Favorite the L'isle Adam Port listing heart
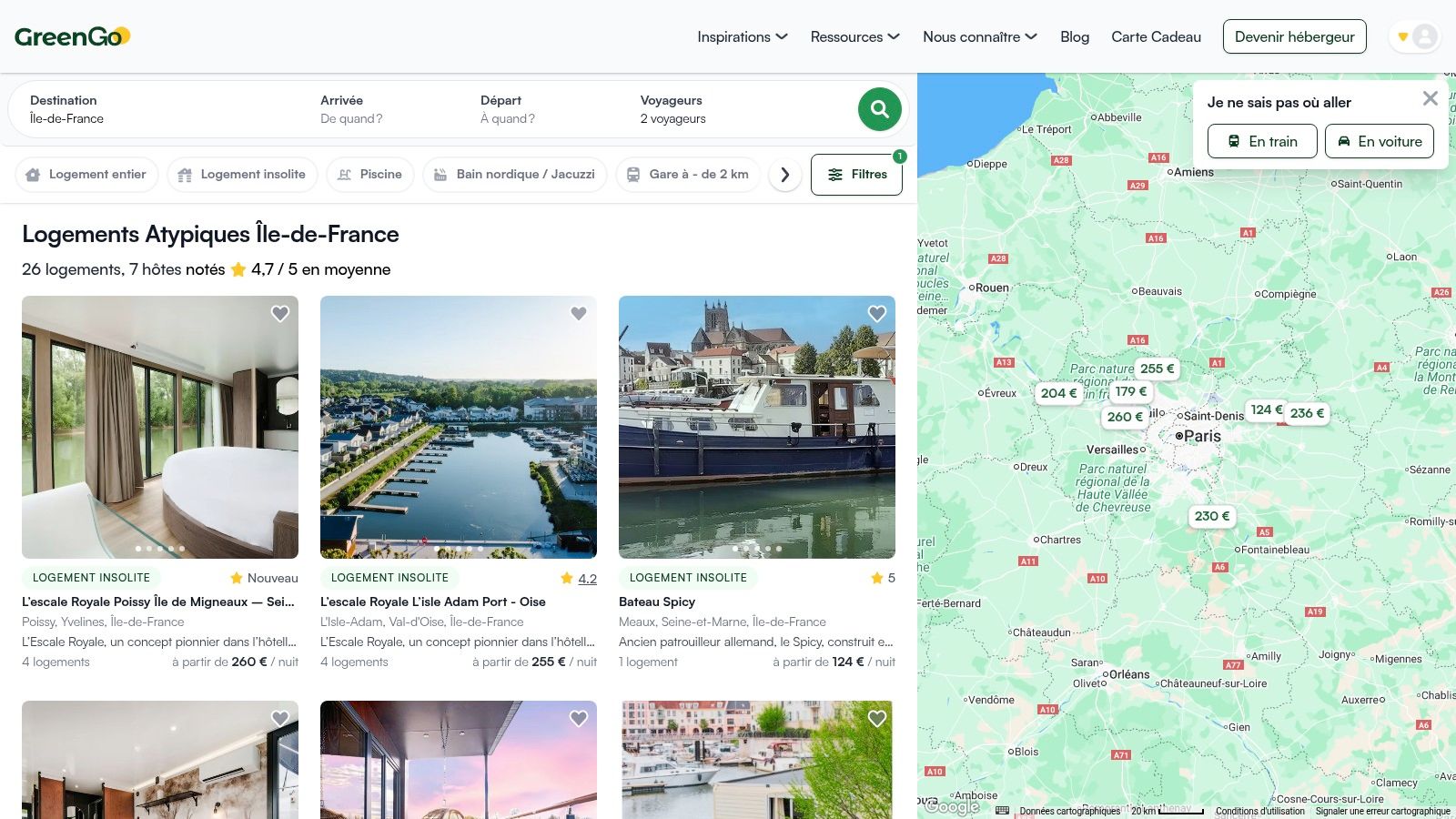The width and height of the screenshot is (1456, 819). click(x=579, y=314)
